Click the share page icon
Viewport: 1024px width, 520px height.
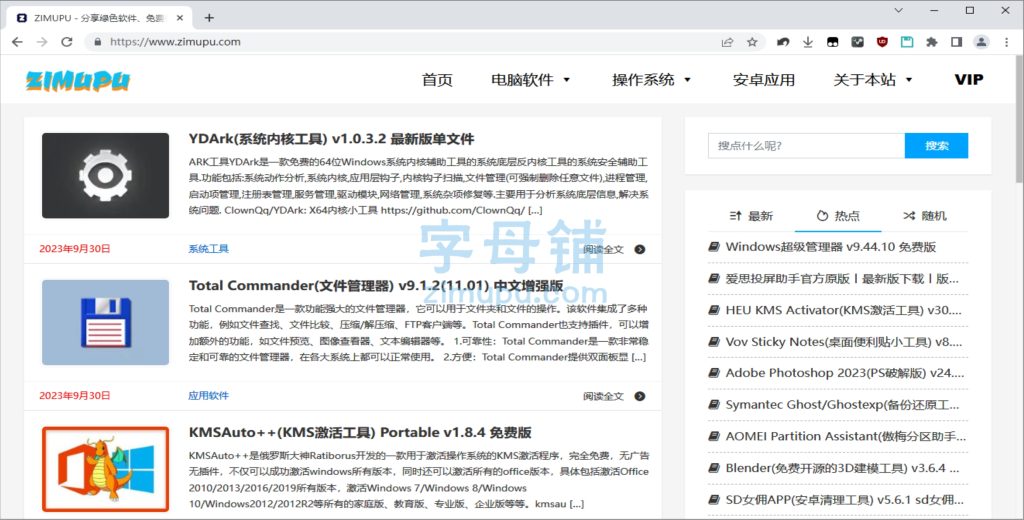(x=727, y=42)
